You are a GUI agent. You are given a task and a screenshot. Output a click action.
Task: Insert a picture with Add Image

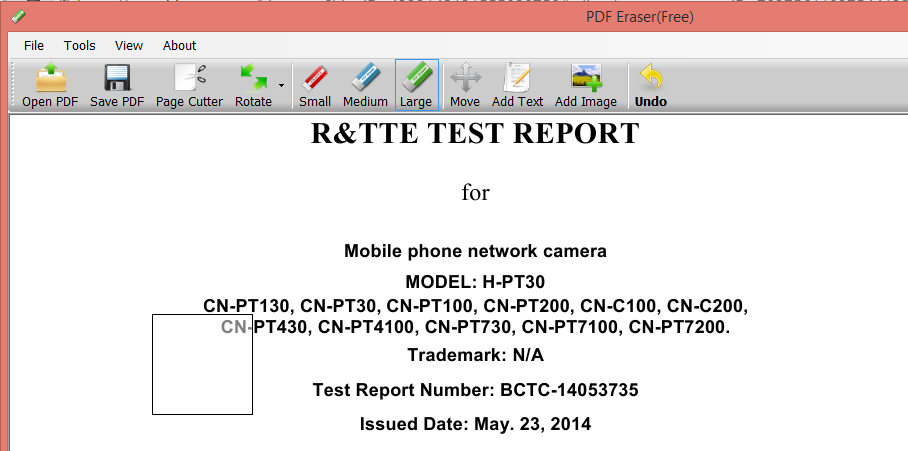click(586, 85)
